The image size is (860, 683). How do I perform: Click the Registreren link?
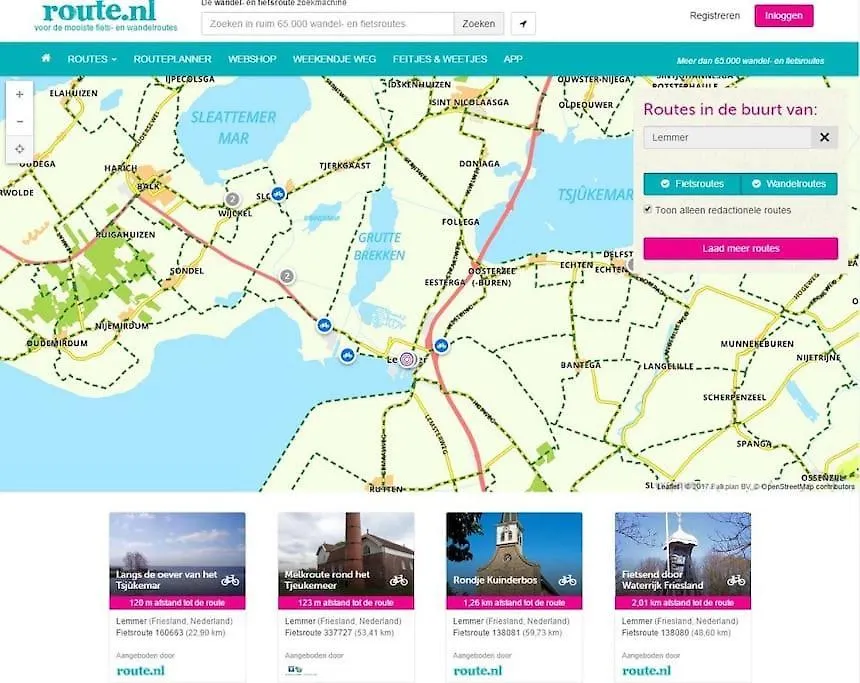click(x=715, y=15)
